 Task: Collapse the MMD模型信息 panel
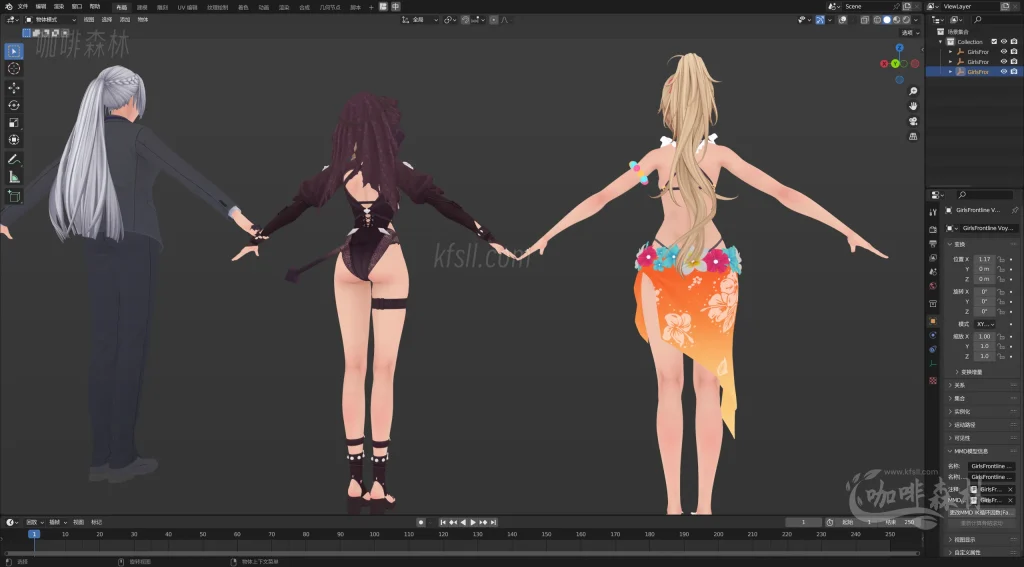(x=983, y=451)
